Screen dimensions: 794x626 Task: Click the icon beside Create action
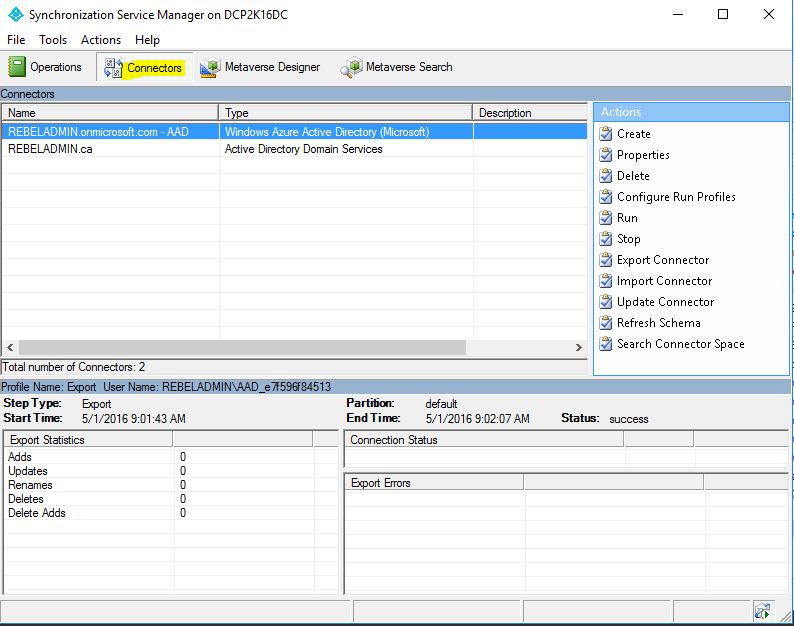pyautogui.click(x=606, y=134)
